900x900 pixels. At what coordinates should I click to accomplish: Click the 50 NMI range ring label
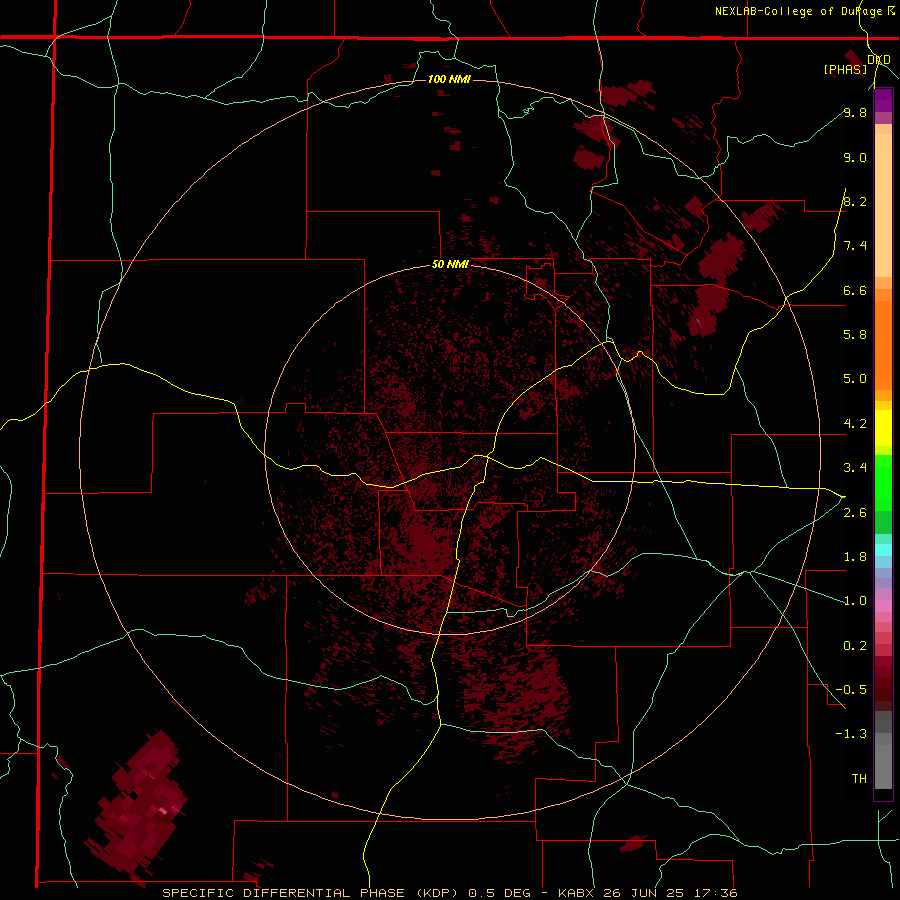450,265
